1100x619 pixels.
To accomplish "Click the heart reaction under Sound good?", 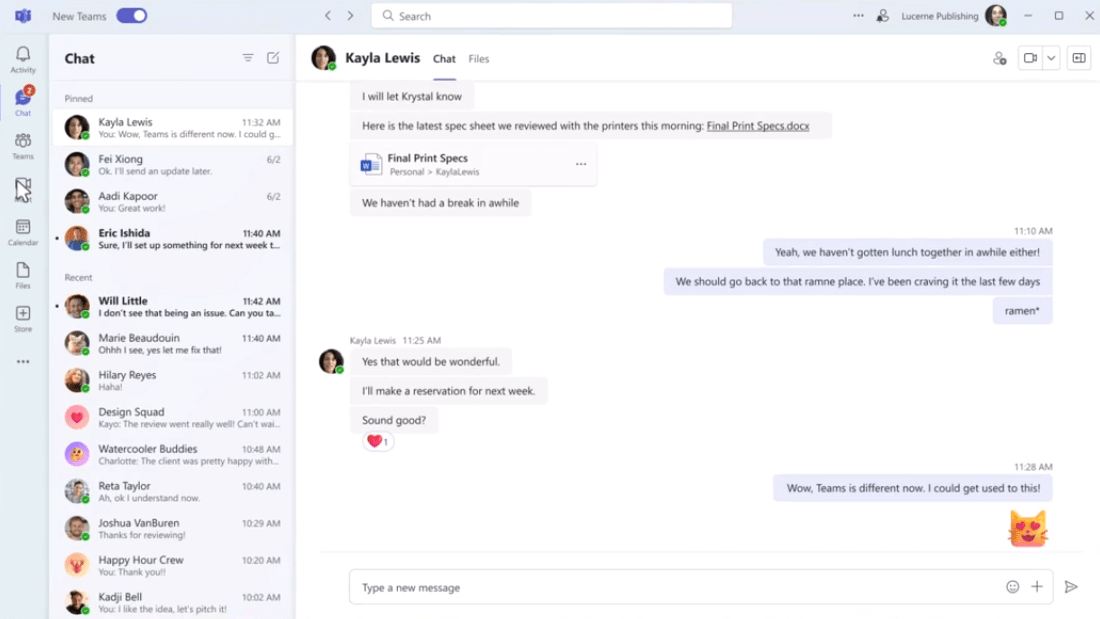I will point(378,441).
